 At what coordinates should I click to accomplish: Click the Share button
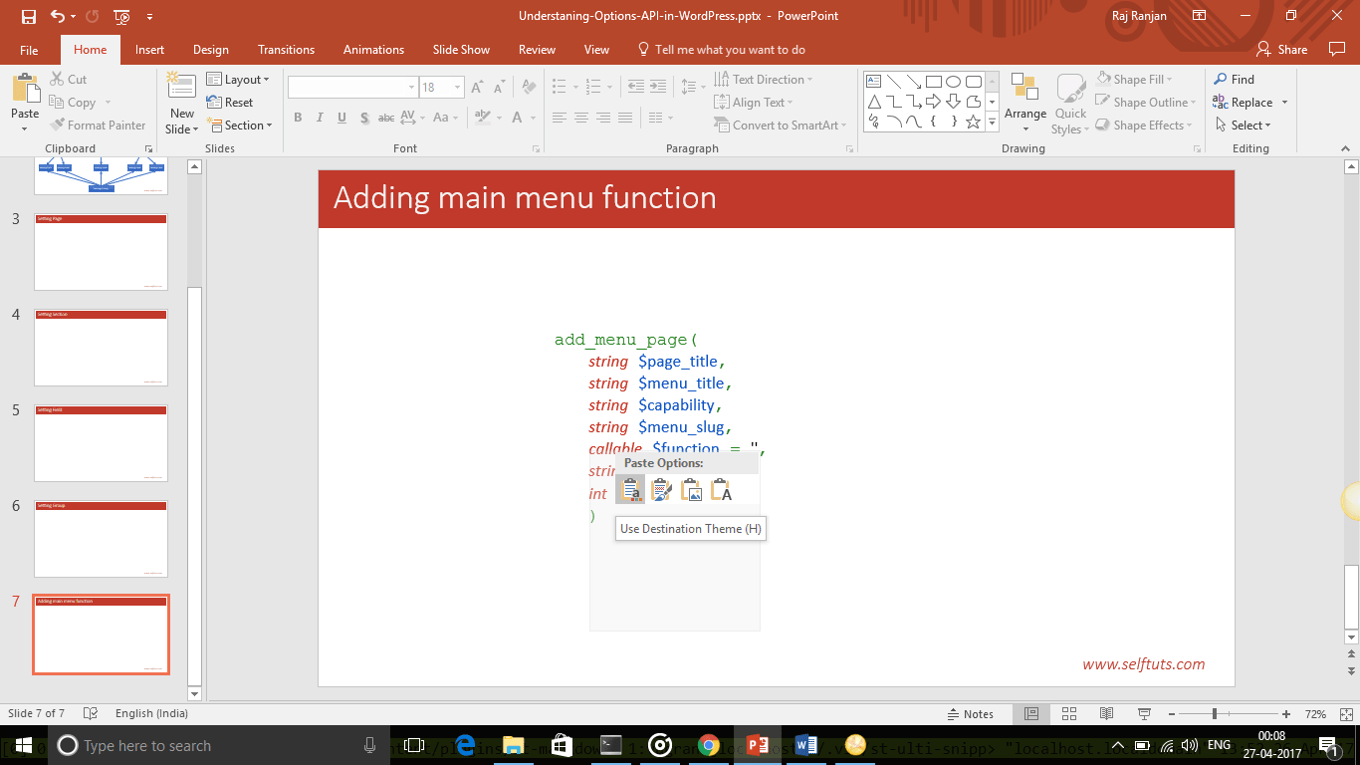1282,49
